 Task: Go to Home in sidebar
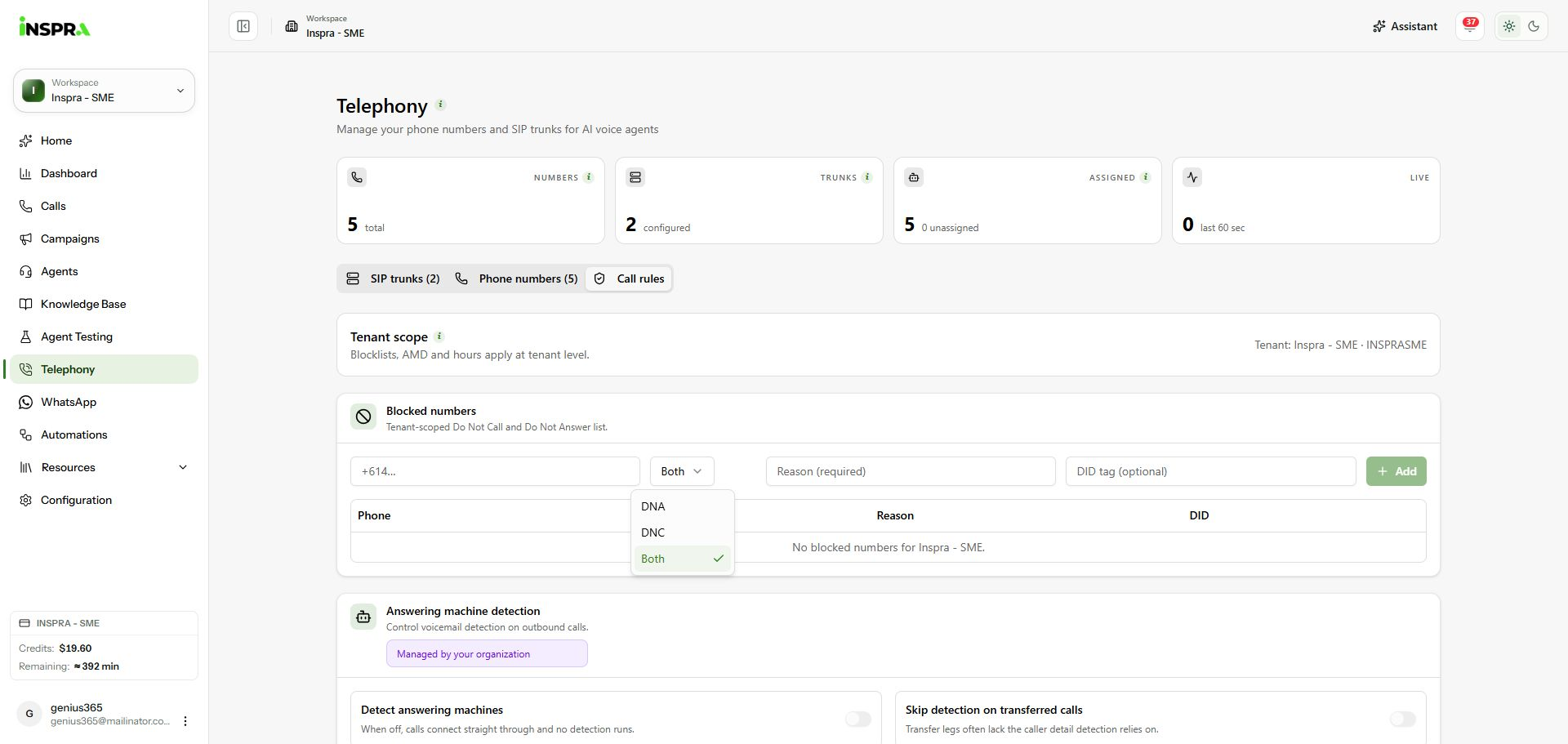(x=104, y=140)
